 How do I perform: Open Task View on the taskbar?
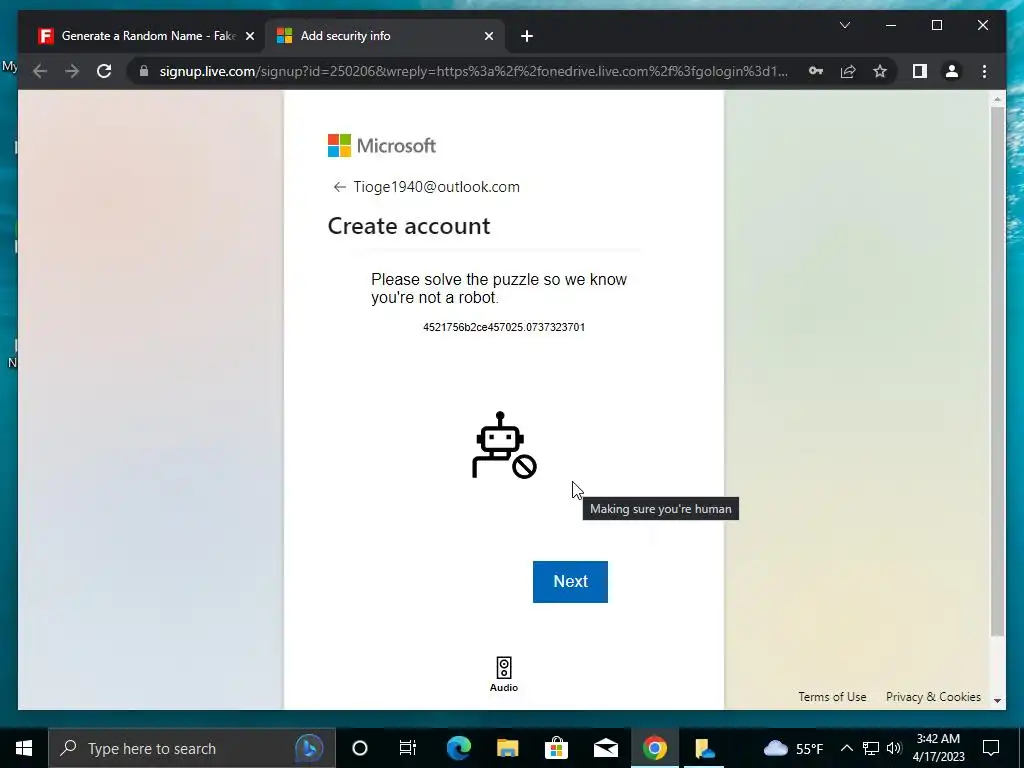pyautogui.click(x=408, y=748)
